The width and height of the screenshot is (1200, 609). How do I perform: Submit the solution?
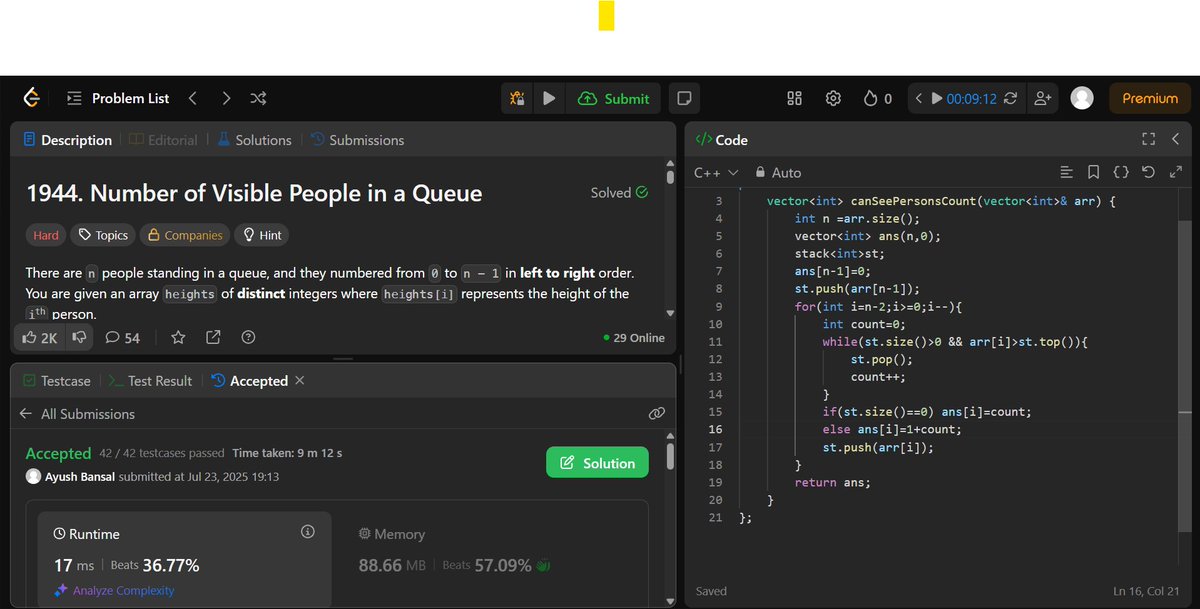(614, 98)
